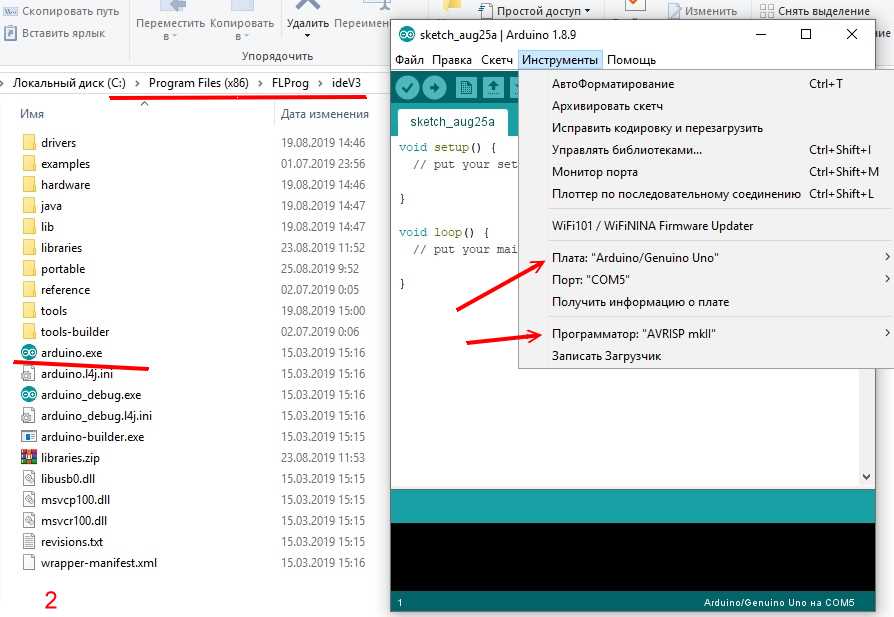Viewport: 894px width, 617px height.
Task: Click the lib folder icon
Action: pos(29,227)
